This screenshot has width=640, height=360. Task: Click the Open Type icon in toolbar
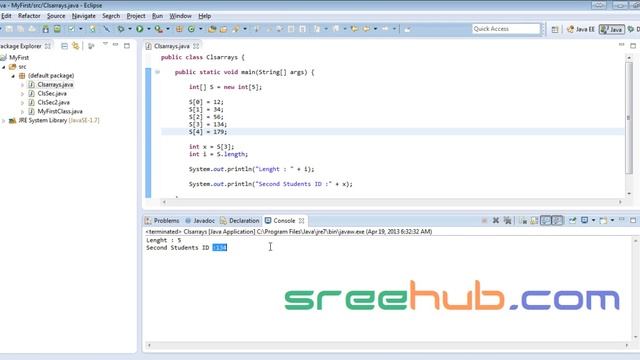(212, 29)
